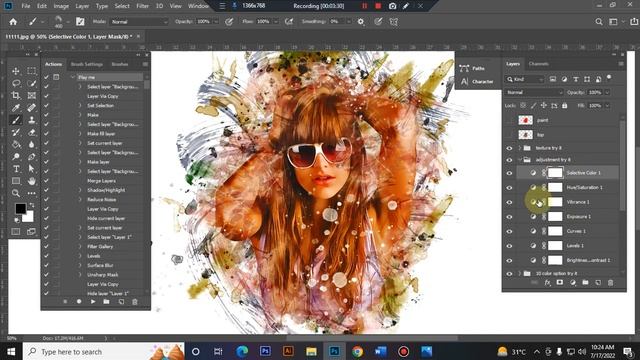640x360 pixels.
Task: Lock all with padlock icon
Action: (564, 105)
